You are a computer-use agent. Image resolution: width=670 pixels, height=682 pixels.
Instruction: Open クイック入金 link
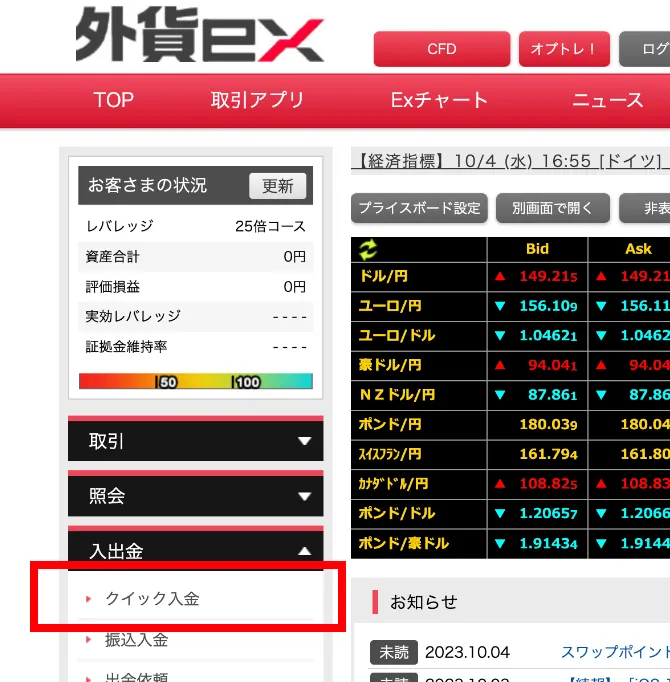[152, 599]
